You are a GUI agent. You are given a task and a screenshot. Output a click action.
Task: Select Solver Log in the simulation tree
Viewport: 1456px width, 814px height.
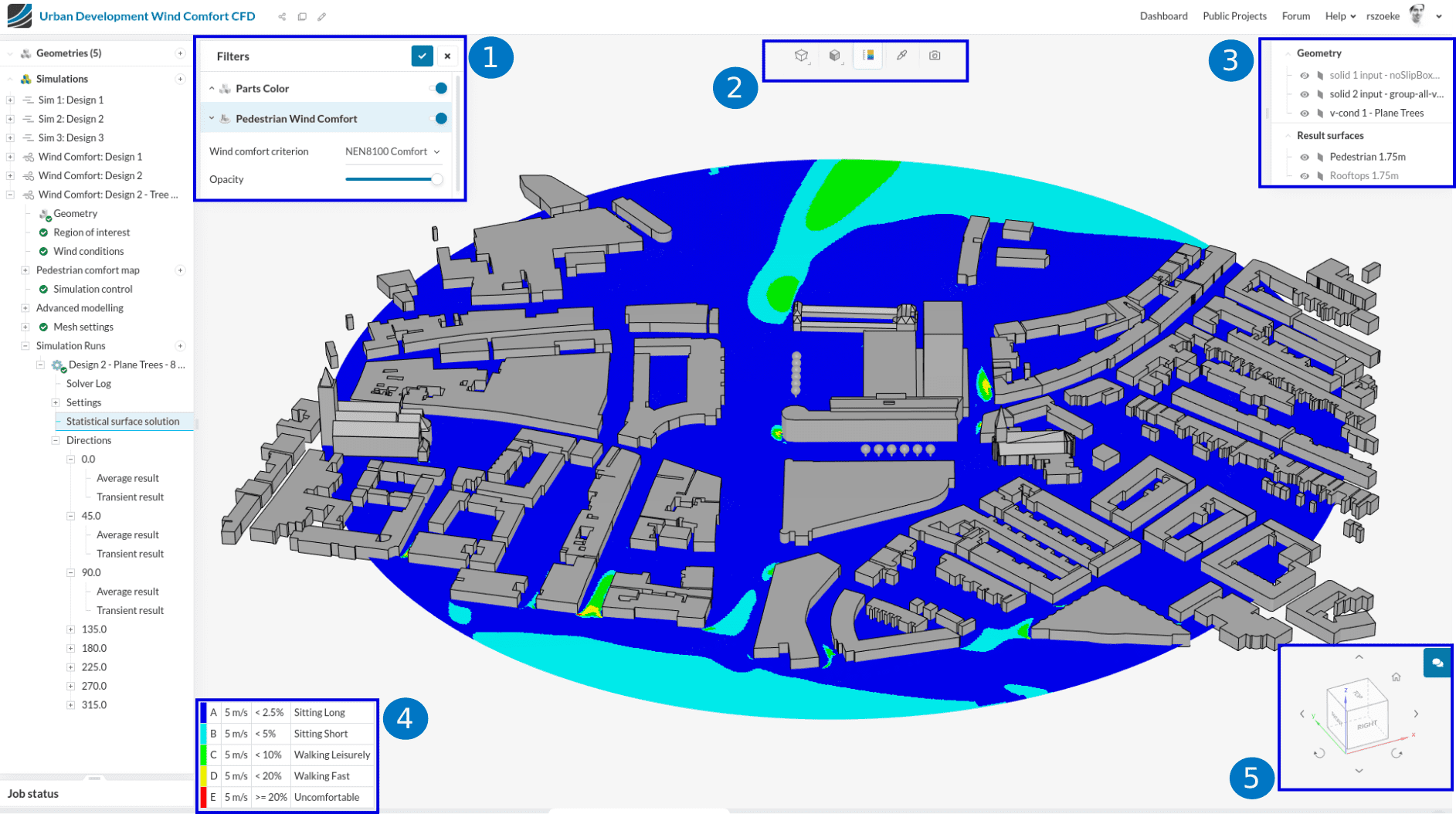(88, 384)
